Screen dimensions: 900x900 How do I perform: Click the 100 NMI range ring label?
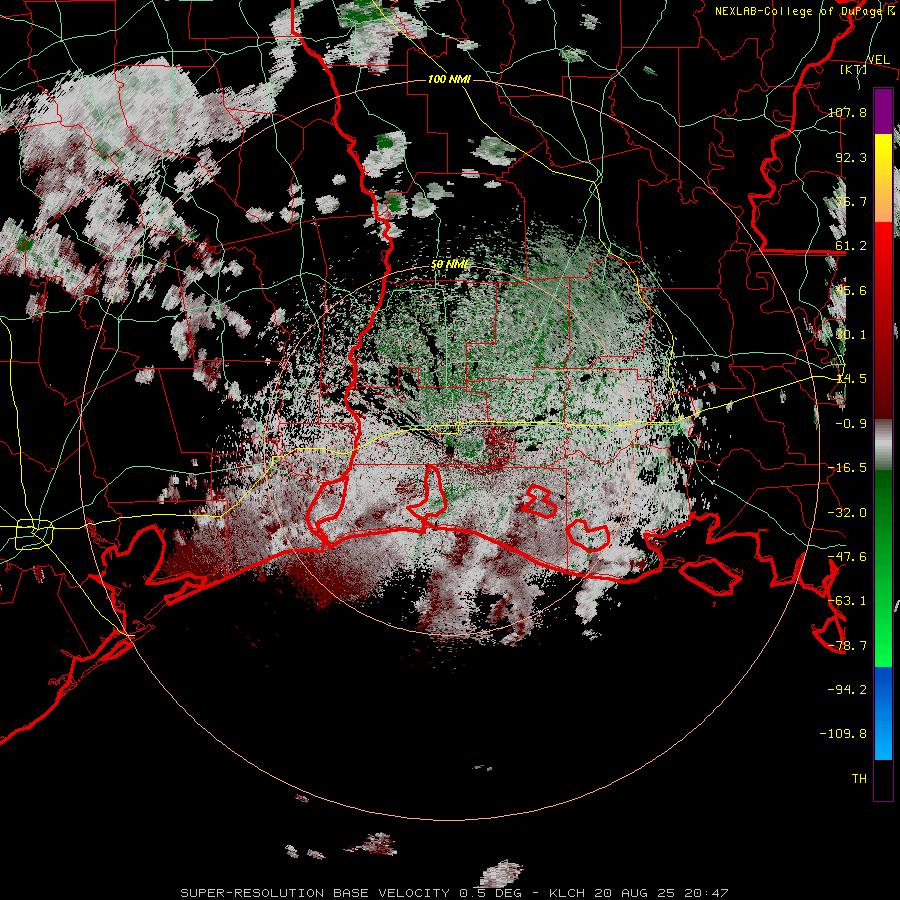[449, 79]
